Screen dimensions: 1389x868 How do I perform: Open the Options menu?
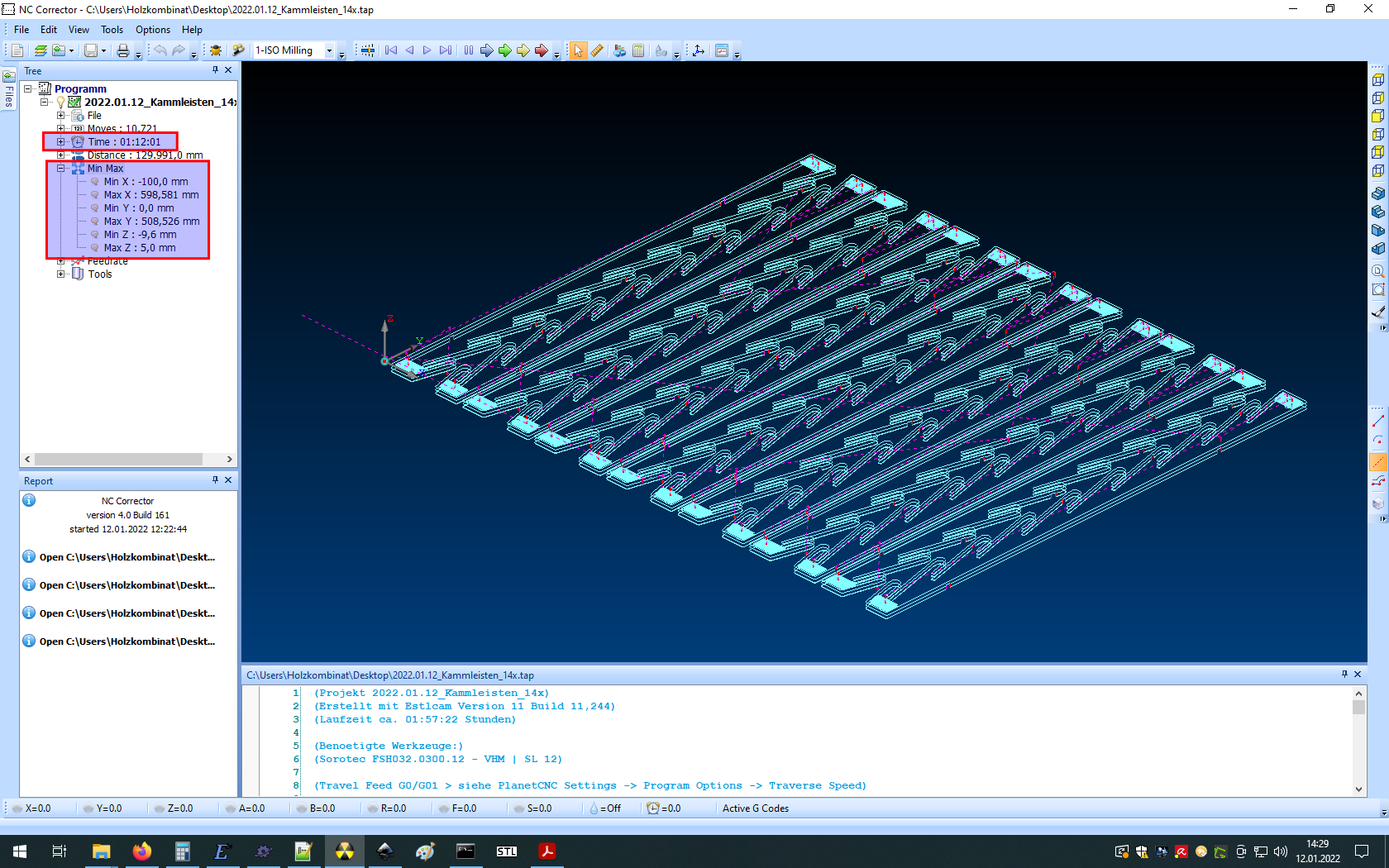tap(153, 30)
